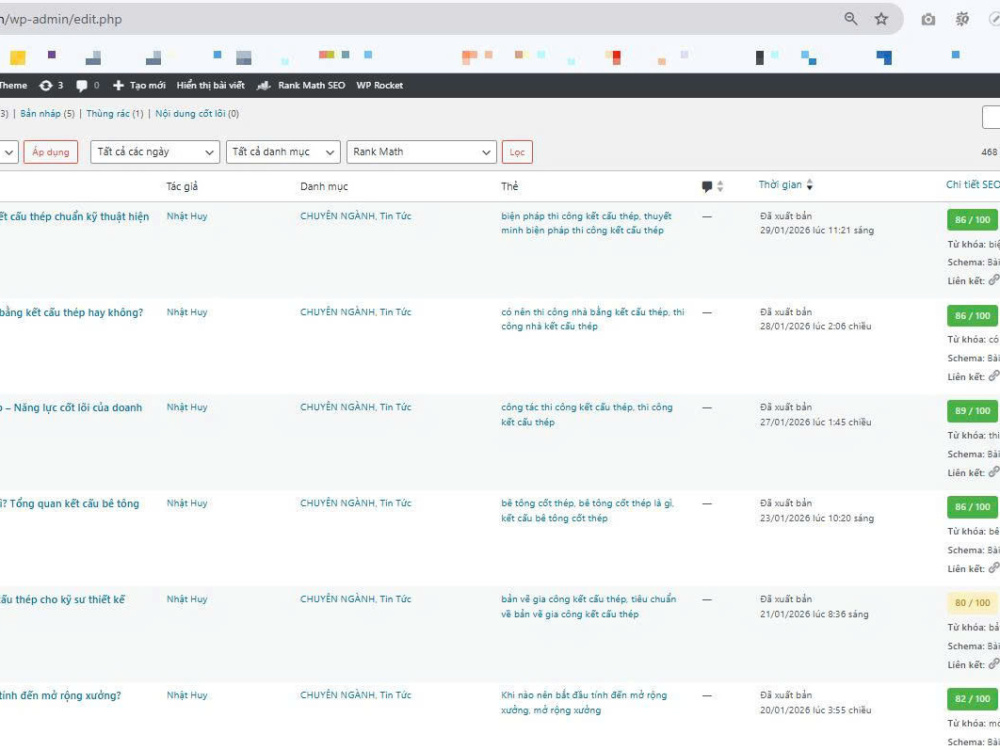Click author Nhật Huy in 20/01/2026 row
The width and height of the screenshot is (1000, 750).
tap(187, 695)
